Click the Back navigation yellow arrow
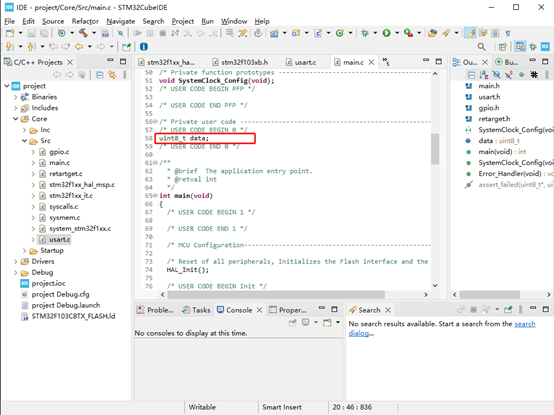The image size is (554, 415). coord(79,47)
